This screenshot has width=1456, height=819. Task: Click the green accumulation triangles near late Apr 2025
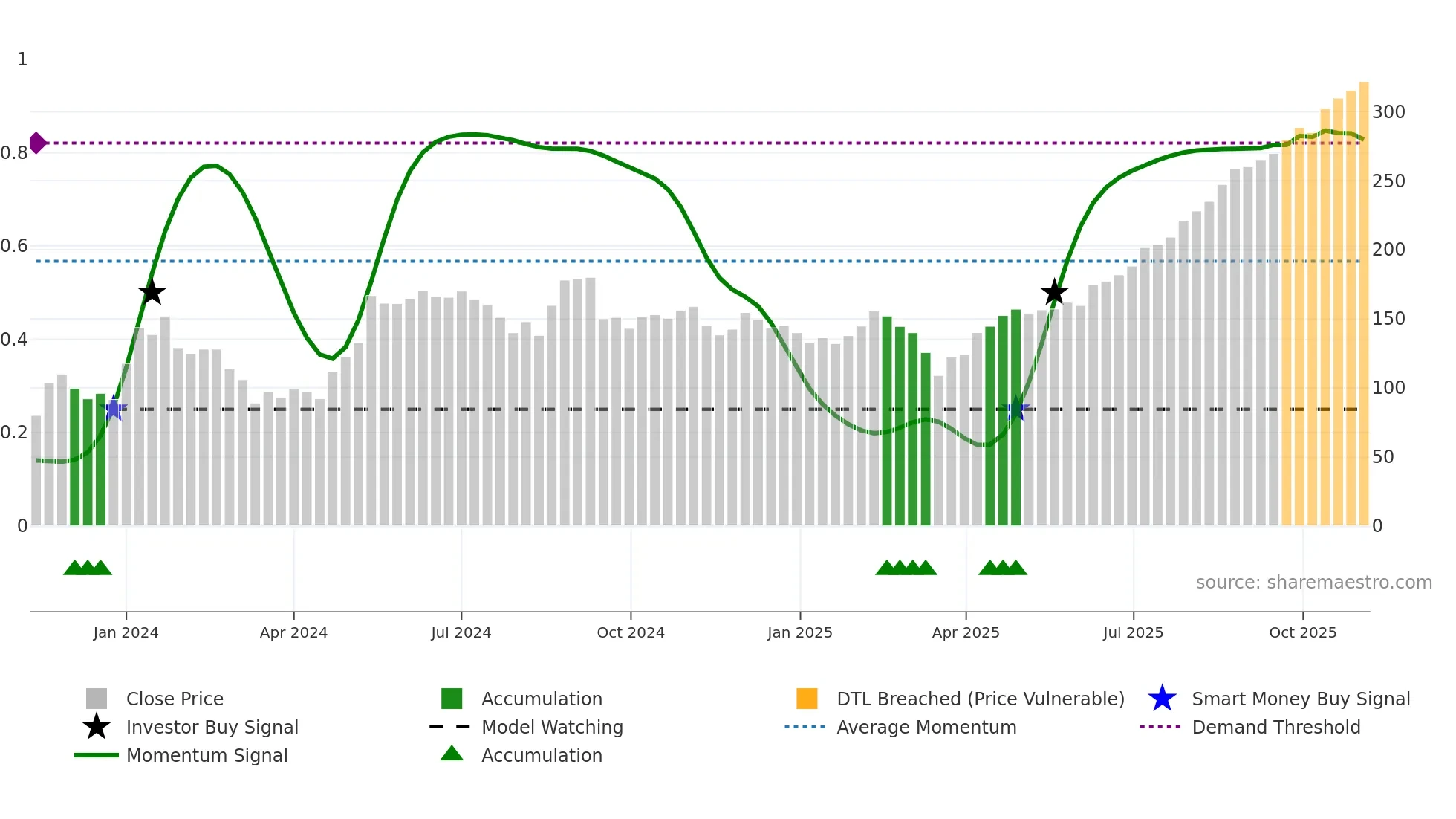[1003, 568]
